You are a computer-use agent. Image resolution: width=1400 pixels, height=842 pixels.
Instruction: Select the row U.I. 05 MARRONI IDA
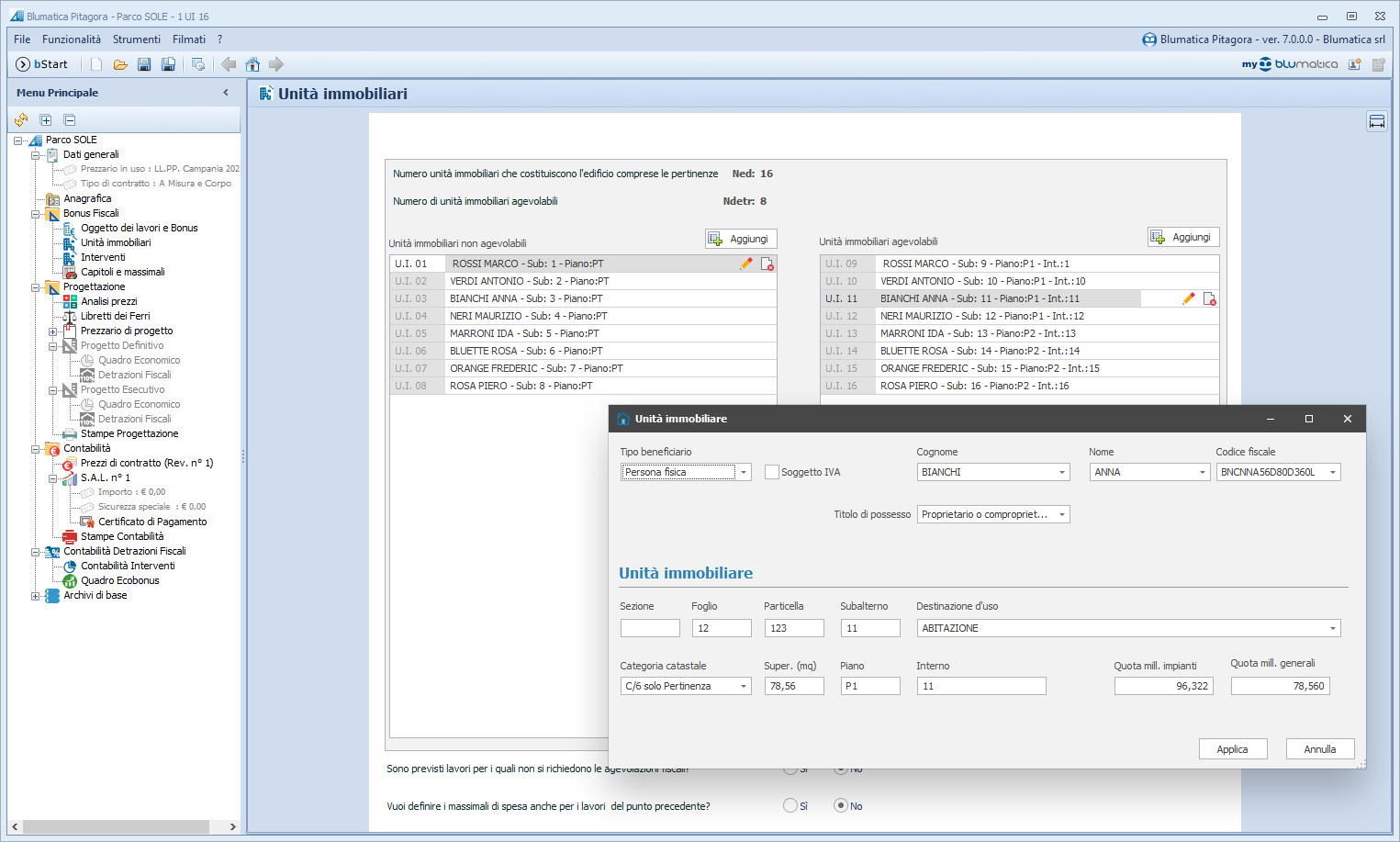tap(583, 333)
